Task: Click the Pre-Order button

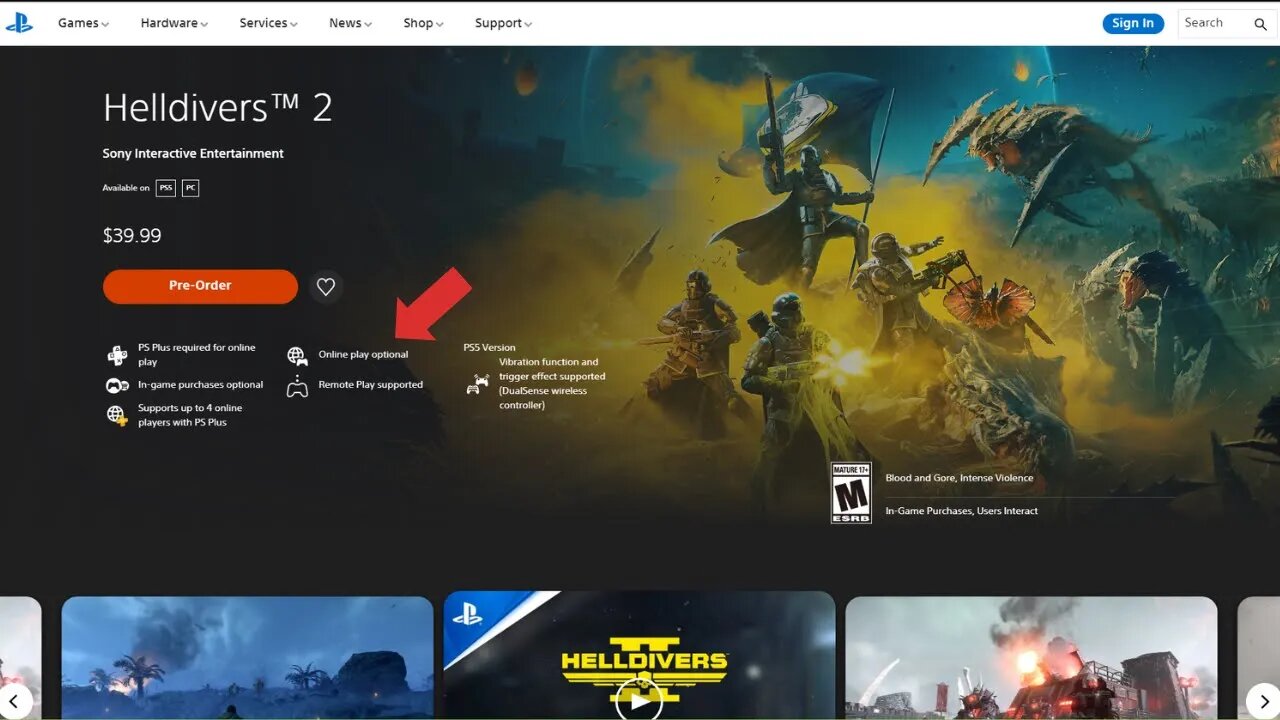Action: pyautogui.click(x=200, y=286)
